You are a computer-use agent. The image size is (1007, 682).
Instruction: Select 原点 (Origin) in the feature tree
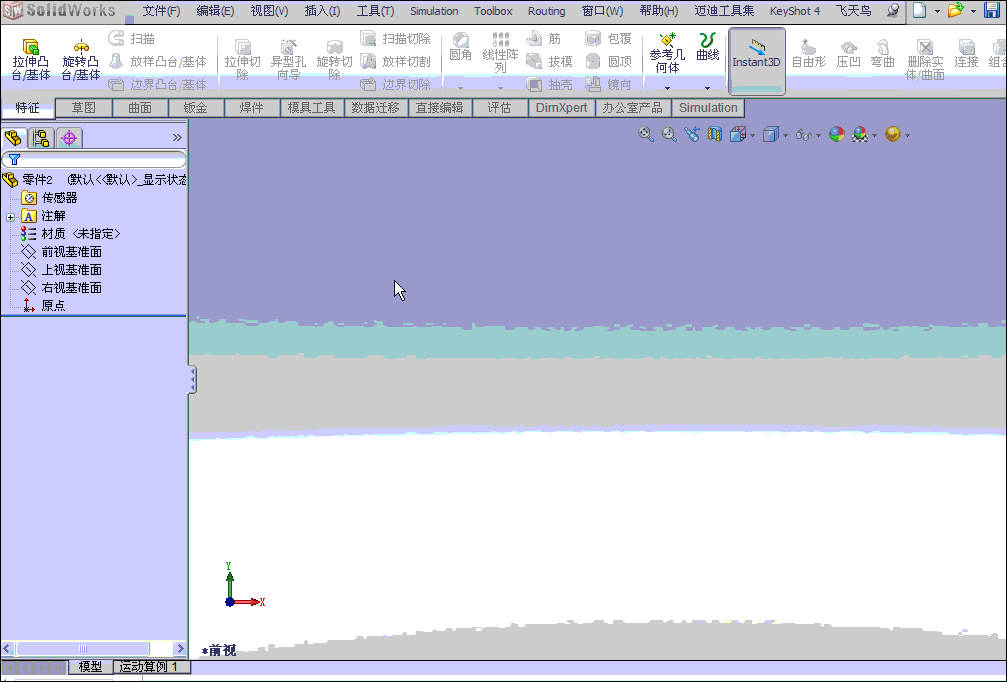pyautogui.click(x=44, y=306)
